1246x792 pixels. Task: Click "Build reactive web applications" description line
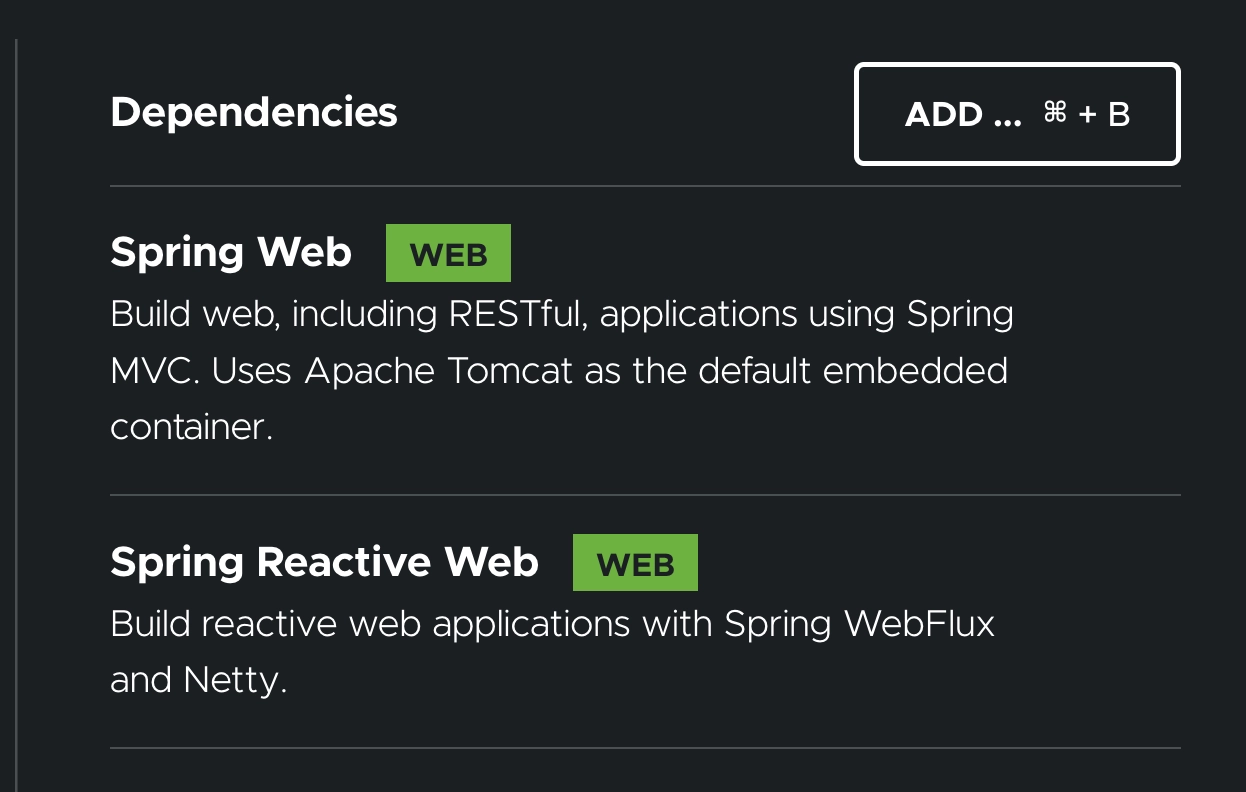pos(370,624)
